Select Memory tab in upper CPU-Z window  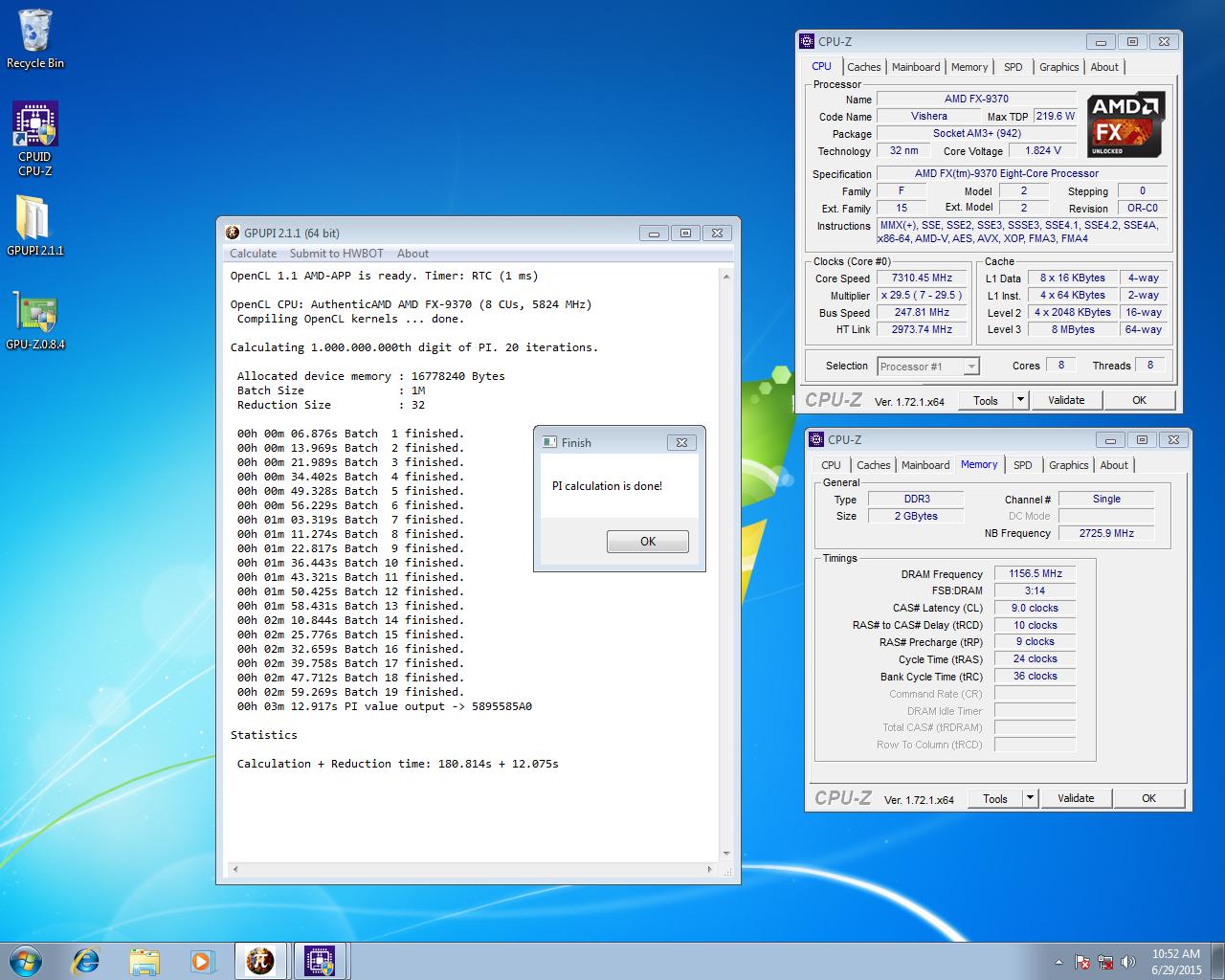(x=969, y=67)
